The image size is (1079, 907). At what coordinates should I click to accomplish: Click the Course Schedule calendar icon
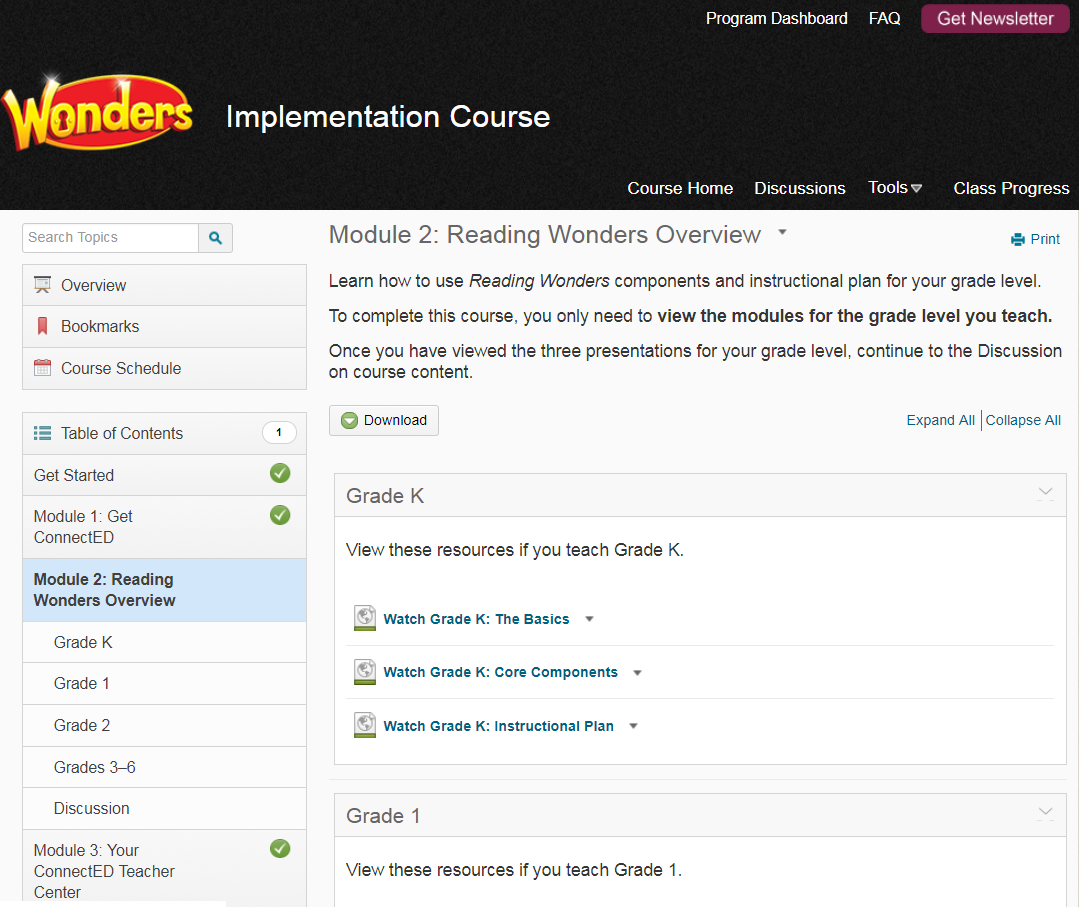pos(42,368)
